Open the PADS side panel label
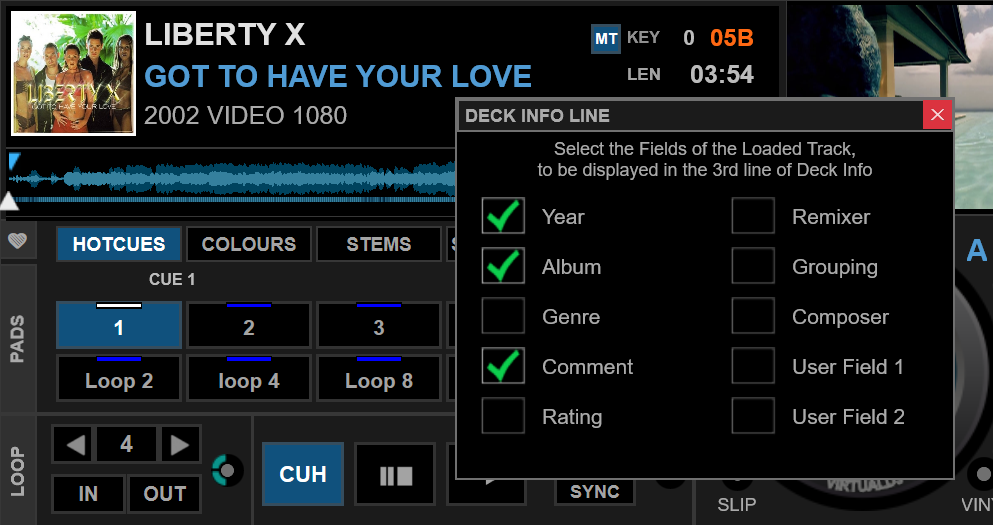 (x=18, y=339)
